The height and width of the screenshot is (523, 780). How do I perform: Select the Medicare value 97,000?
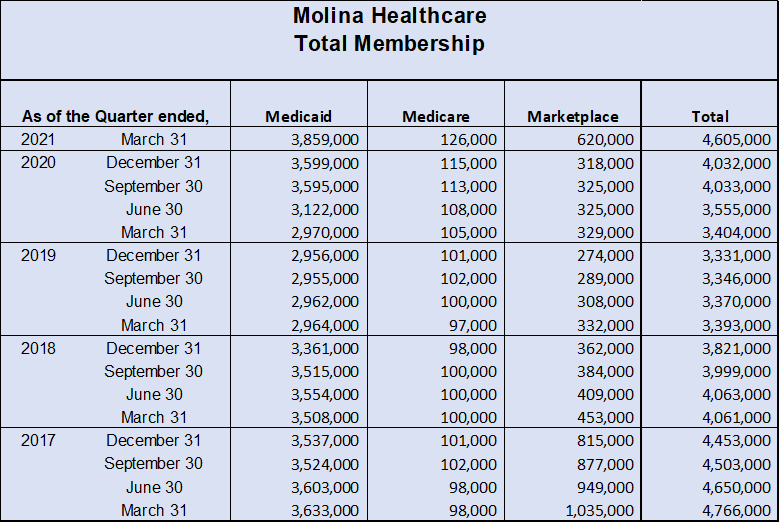tap(473, 325)
